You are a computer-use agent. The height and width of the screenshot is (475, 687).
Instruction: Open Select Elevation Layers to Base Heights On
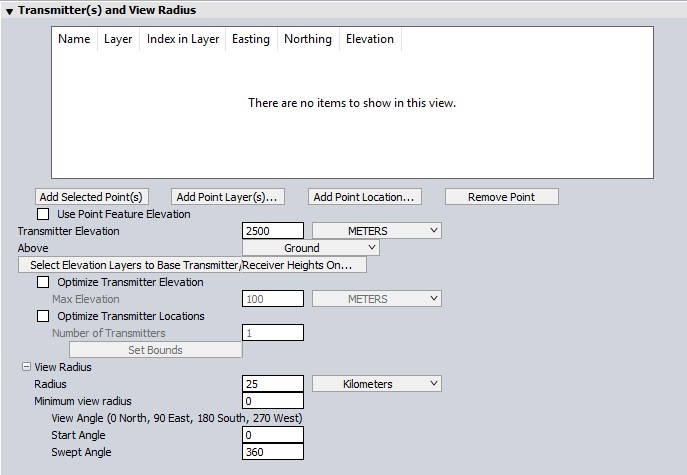coord(192,265)
